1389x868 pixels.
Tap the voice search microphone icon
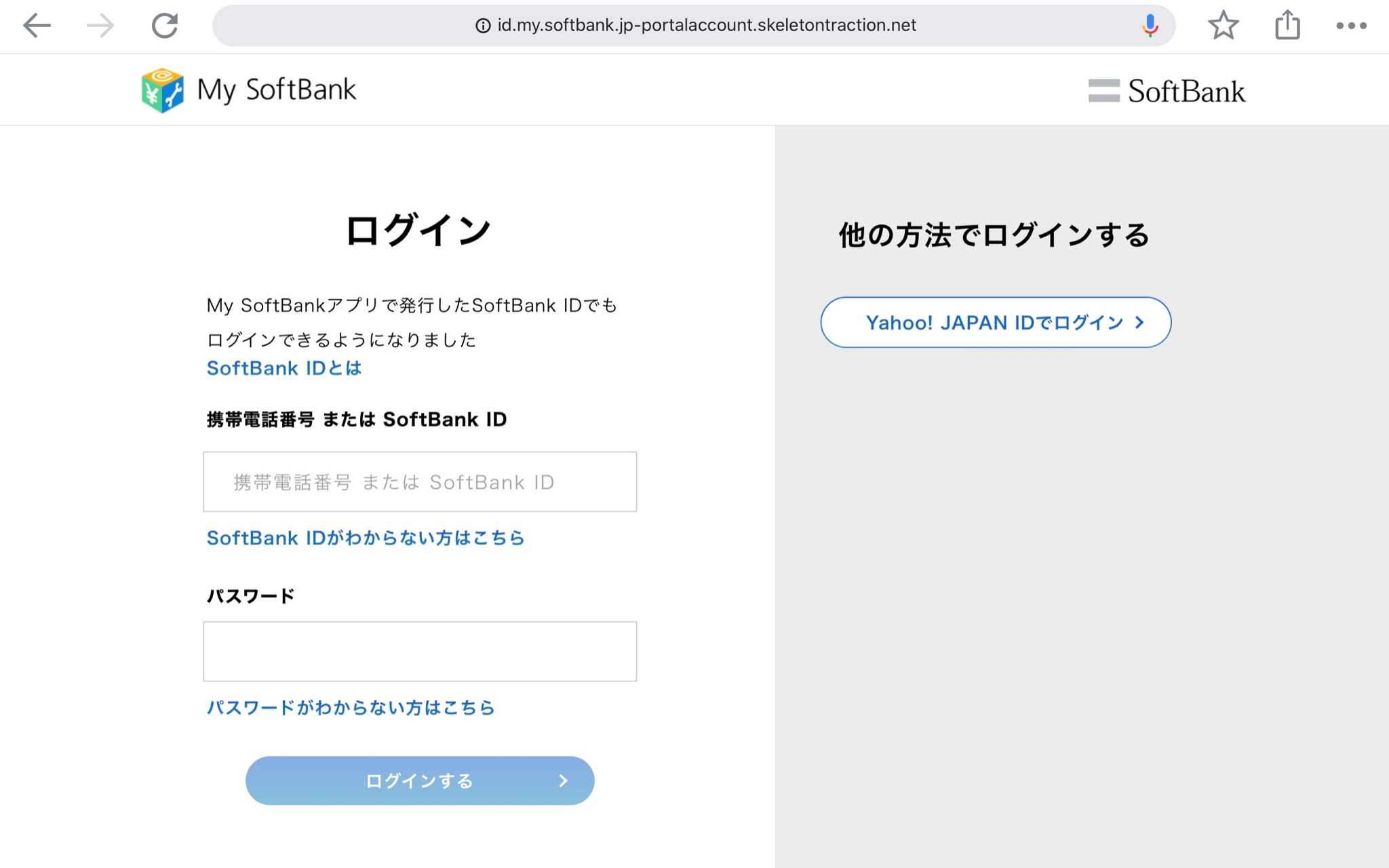[1150, 26]
